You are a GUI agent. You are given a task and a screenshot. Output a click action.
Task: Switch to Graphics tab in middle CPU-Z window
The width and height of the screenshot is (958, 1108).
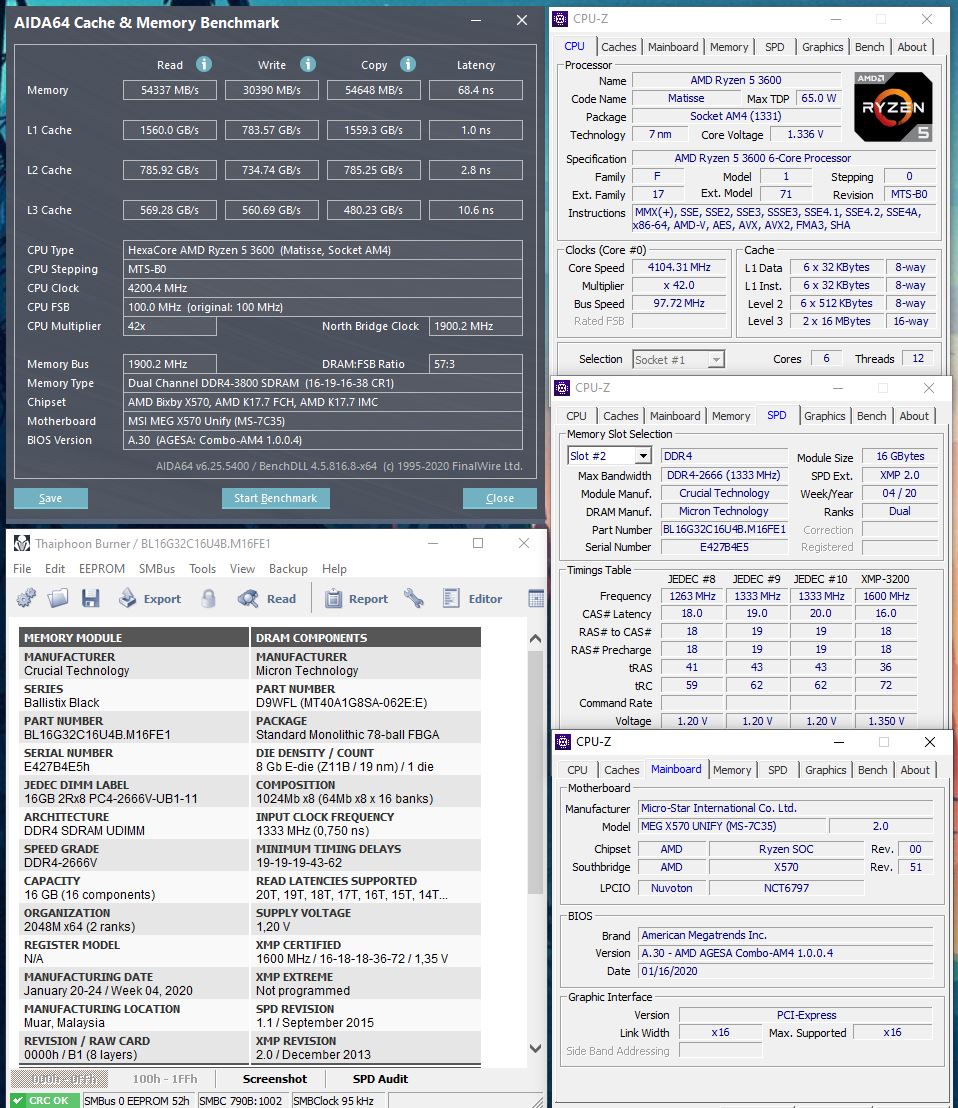pyautogui.click(x=824, y=416)
